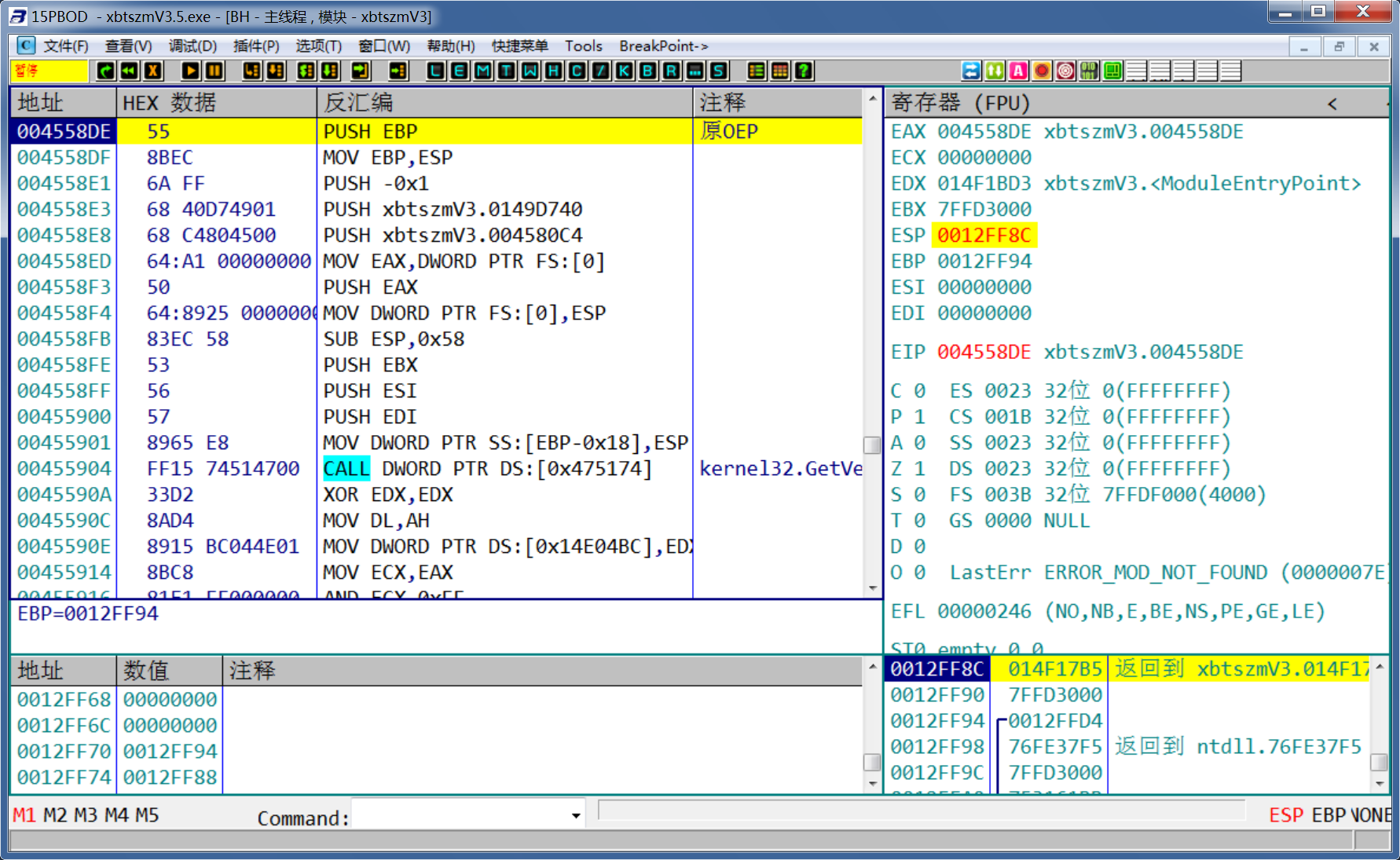Click the Step Into toolbar icon
Image resolution: width=1400 pixels, height=860 pixels.
click(251, 71)
